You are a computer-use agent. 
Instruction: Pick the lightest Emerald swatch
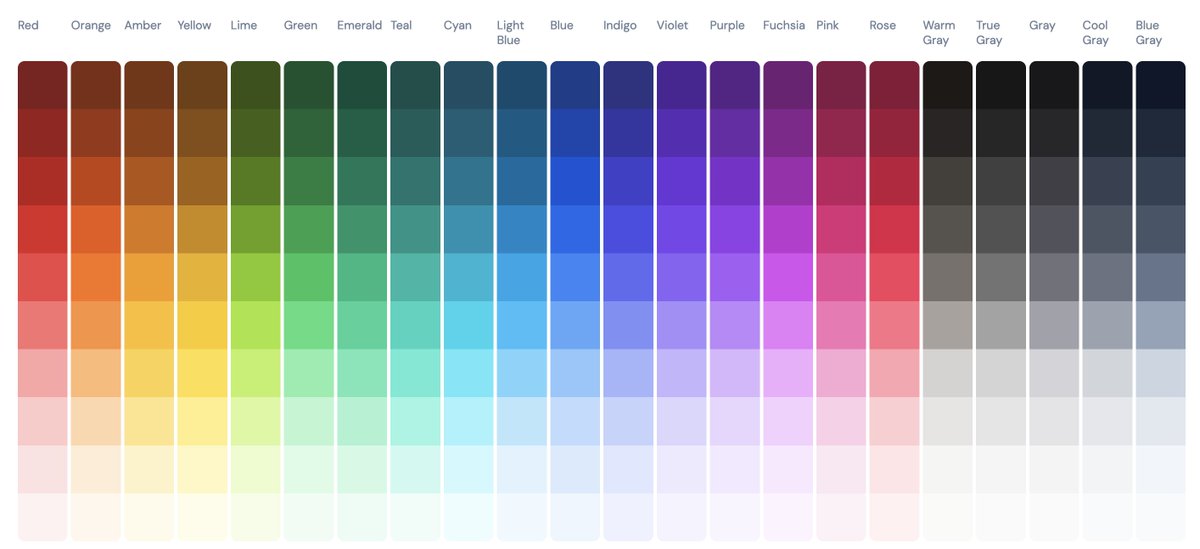[x=362, y=517]
